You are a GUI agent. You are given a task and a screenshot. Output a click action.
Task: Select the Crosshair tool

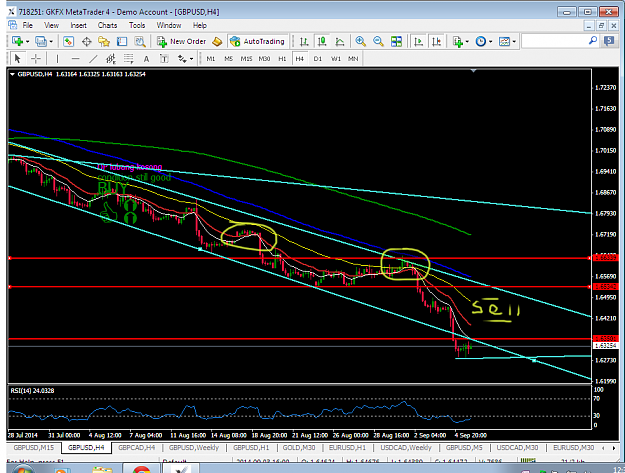pos(36,59)
